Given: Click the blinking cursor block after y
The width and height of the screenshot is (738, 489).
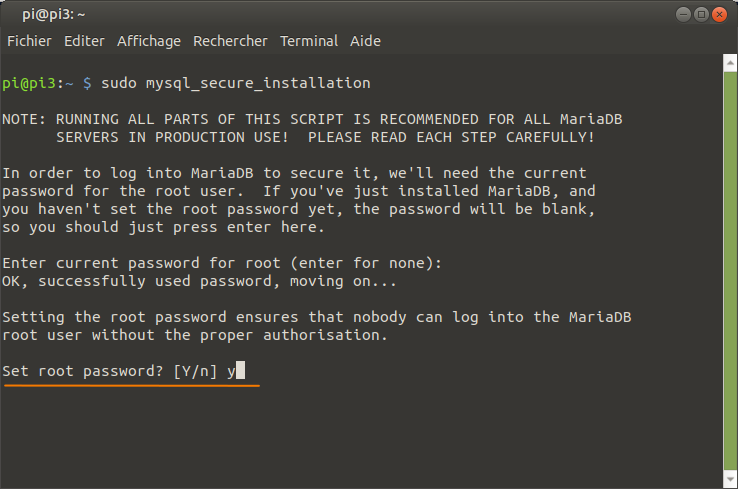Looking at the screenshot, I should [x=241, y=370].
